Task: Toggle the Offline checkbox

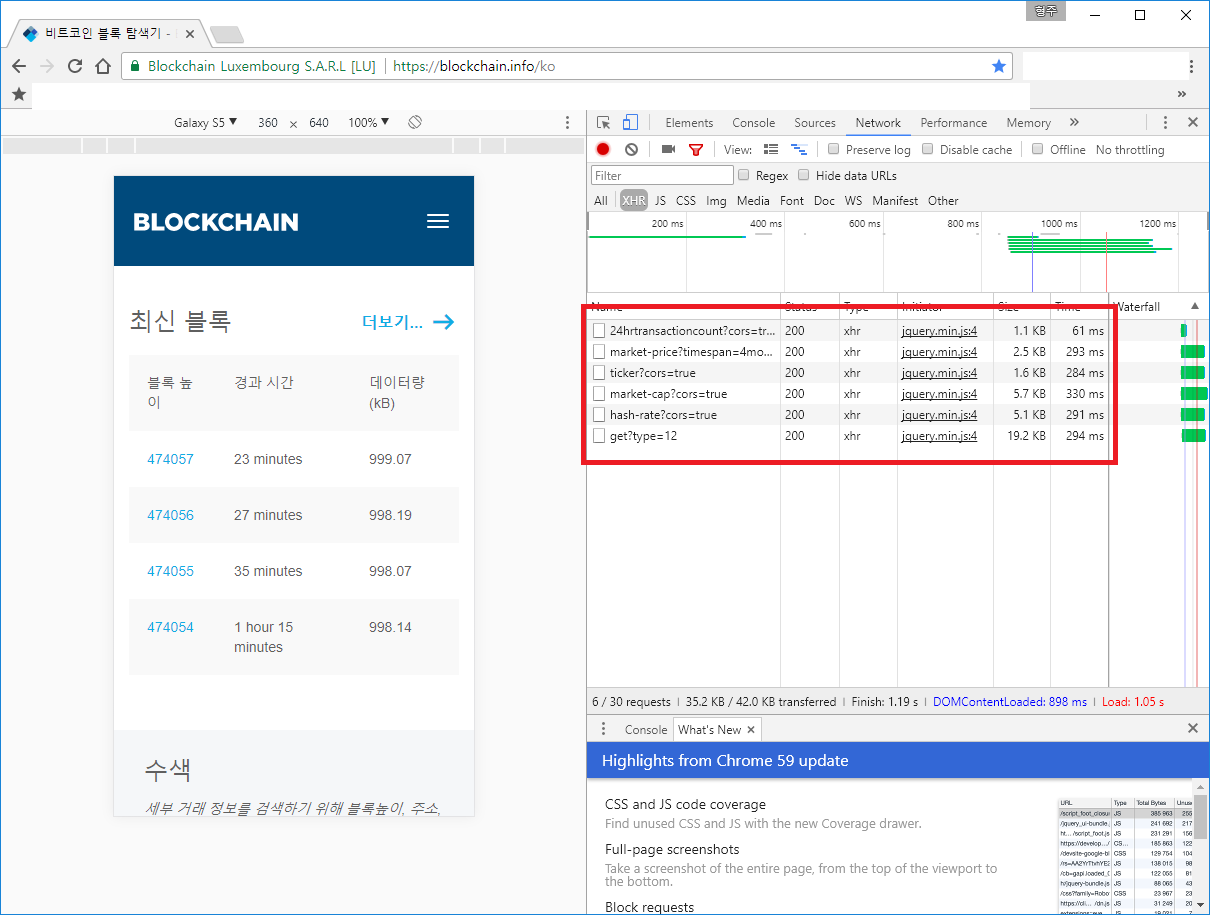Action: 1038,149
